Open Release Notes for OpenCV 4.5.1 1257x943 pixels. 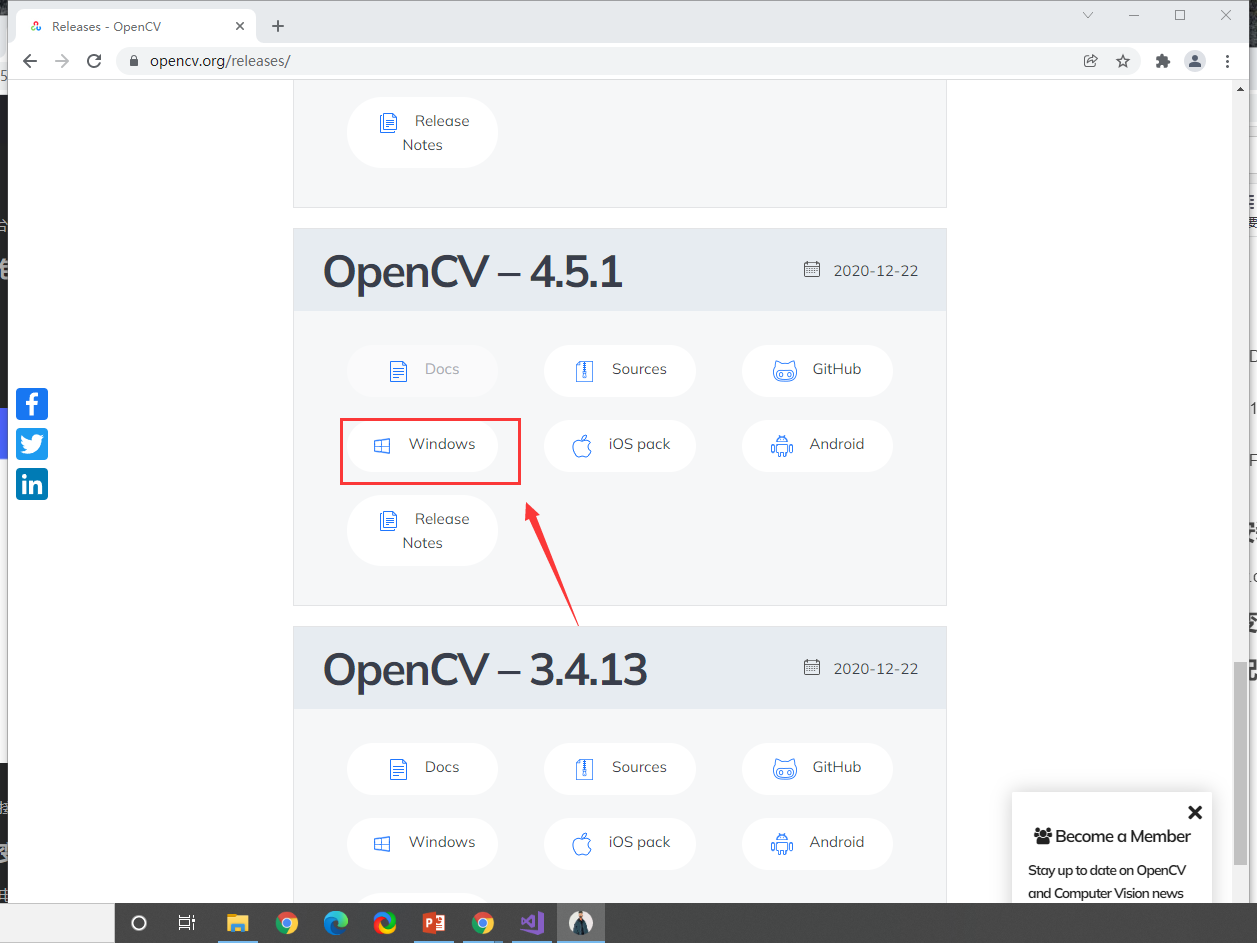(x=422, y=531)
